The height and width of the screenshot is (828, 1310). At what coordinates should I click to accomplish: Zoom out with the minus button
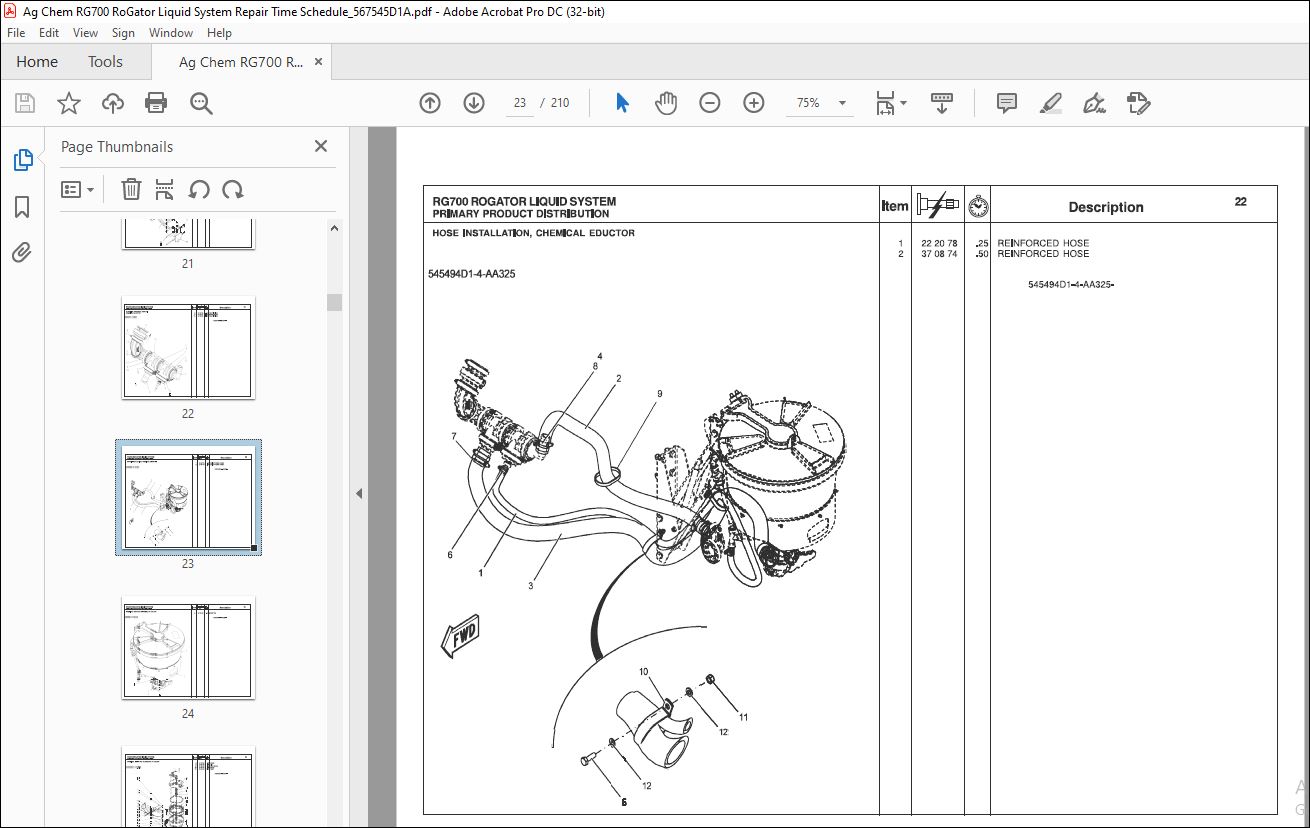point(710,103)
